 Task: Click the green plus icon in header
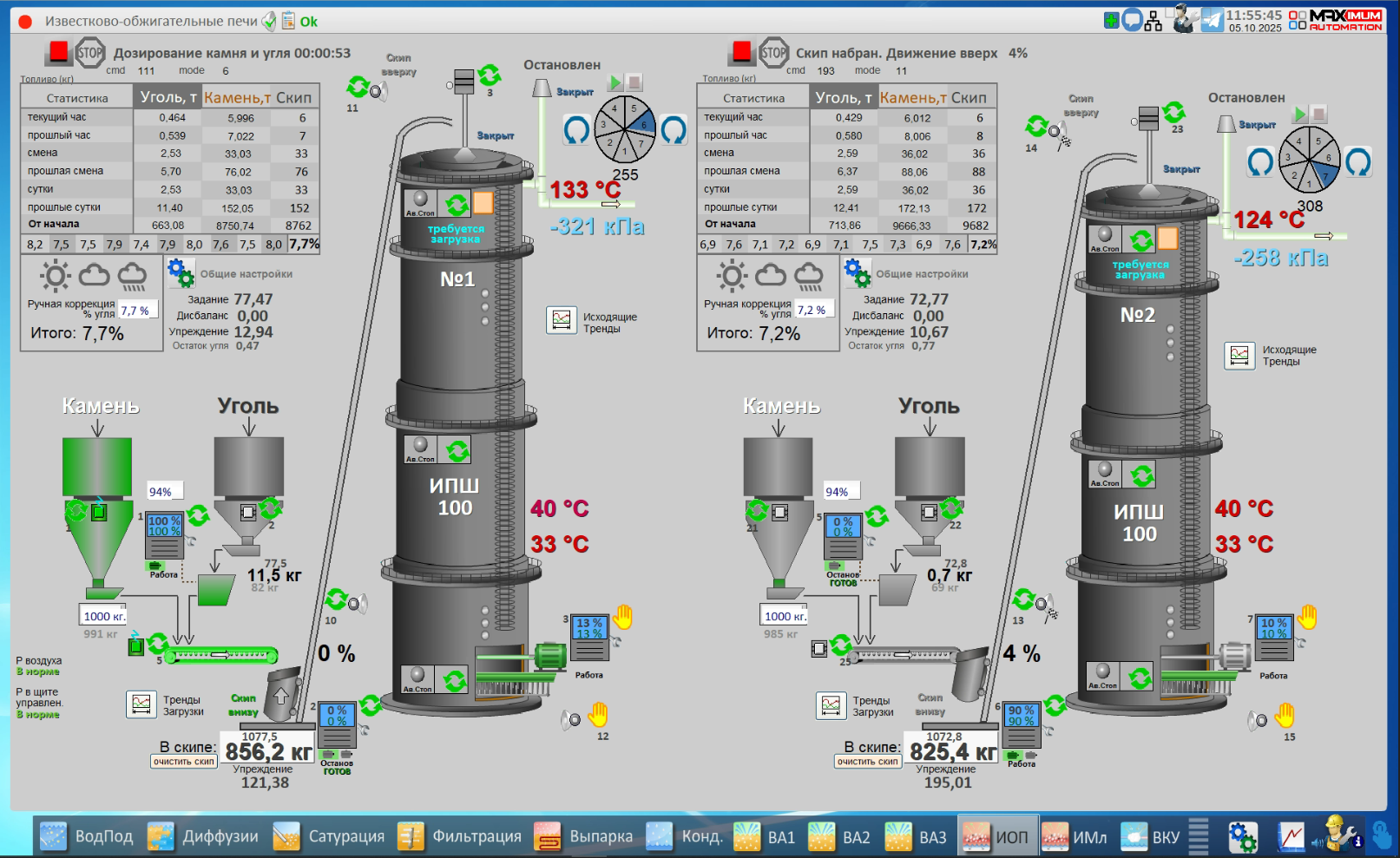(1111, 20)
